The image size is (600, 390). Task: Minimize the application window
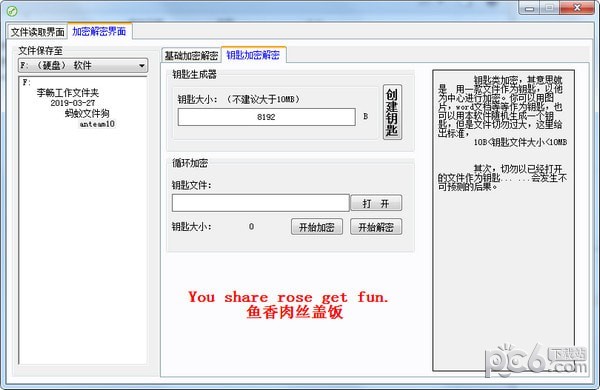[530, 8]
